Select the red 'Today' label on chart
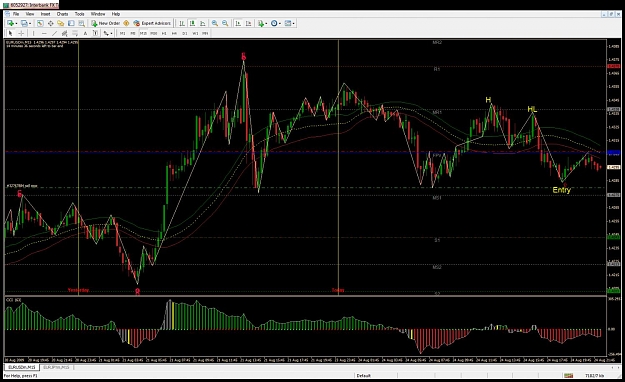 pos(338,290)
